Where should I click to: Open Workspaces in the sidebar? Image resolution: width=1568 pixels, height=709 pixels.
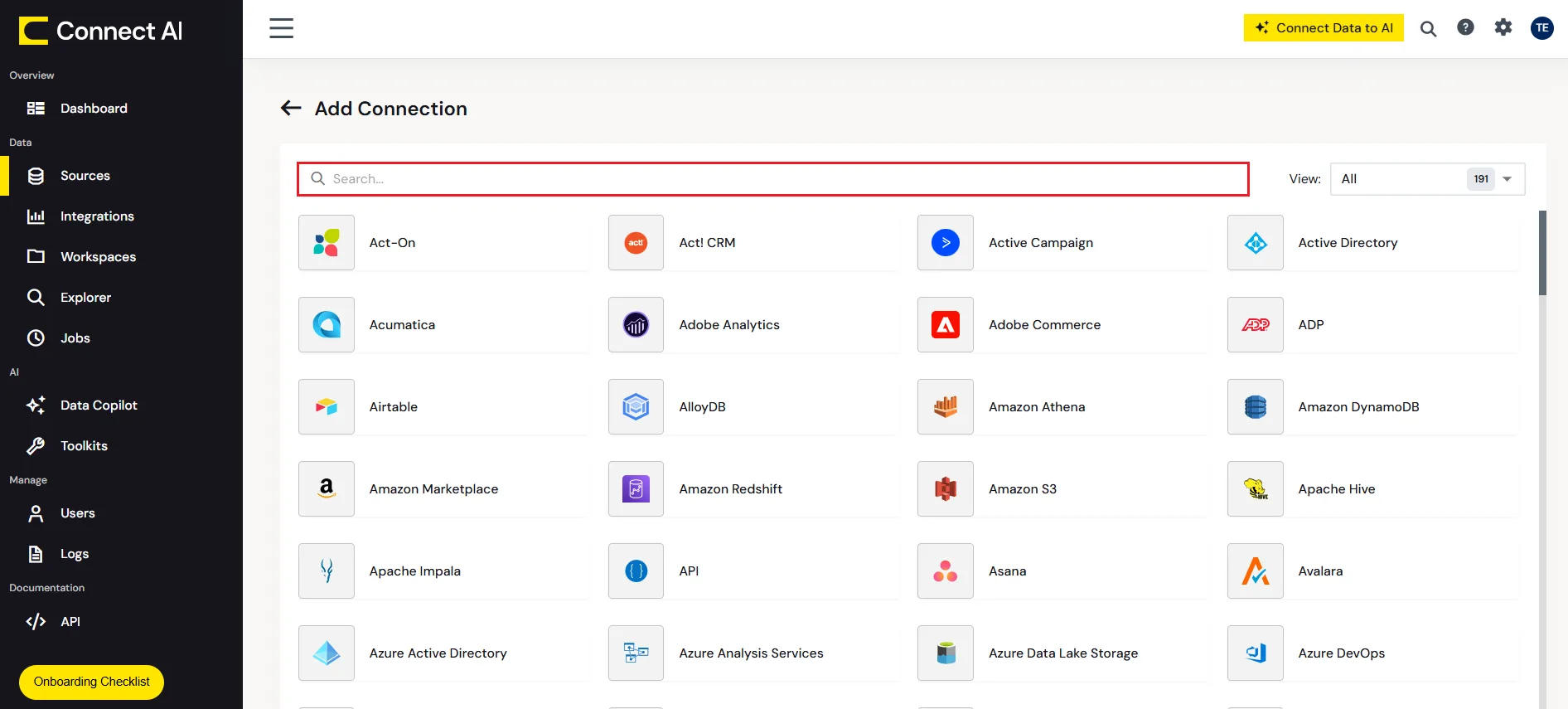[121, 257]
